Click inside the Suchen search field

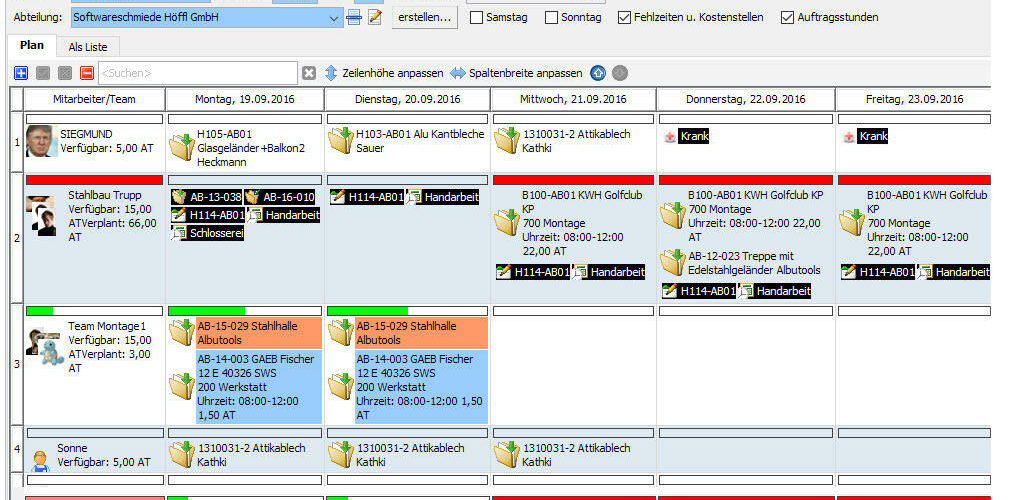197,73
